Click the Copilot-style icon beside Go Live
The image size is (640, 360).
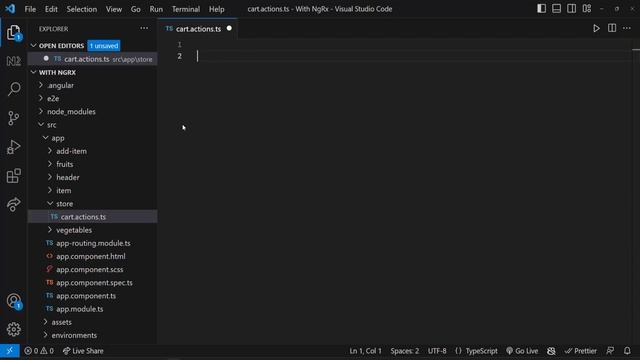coord(551,351)
